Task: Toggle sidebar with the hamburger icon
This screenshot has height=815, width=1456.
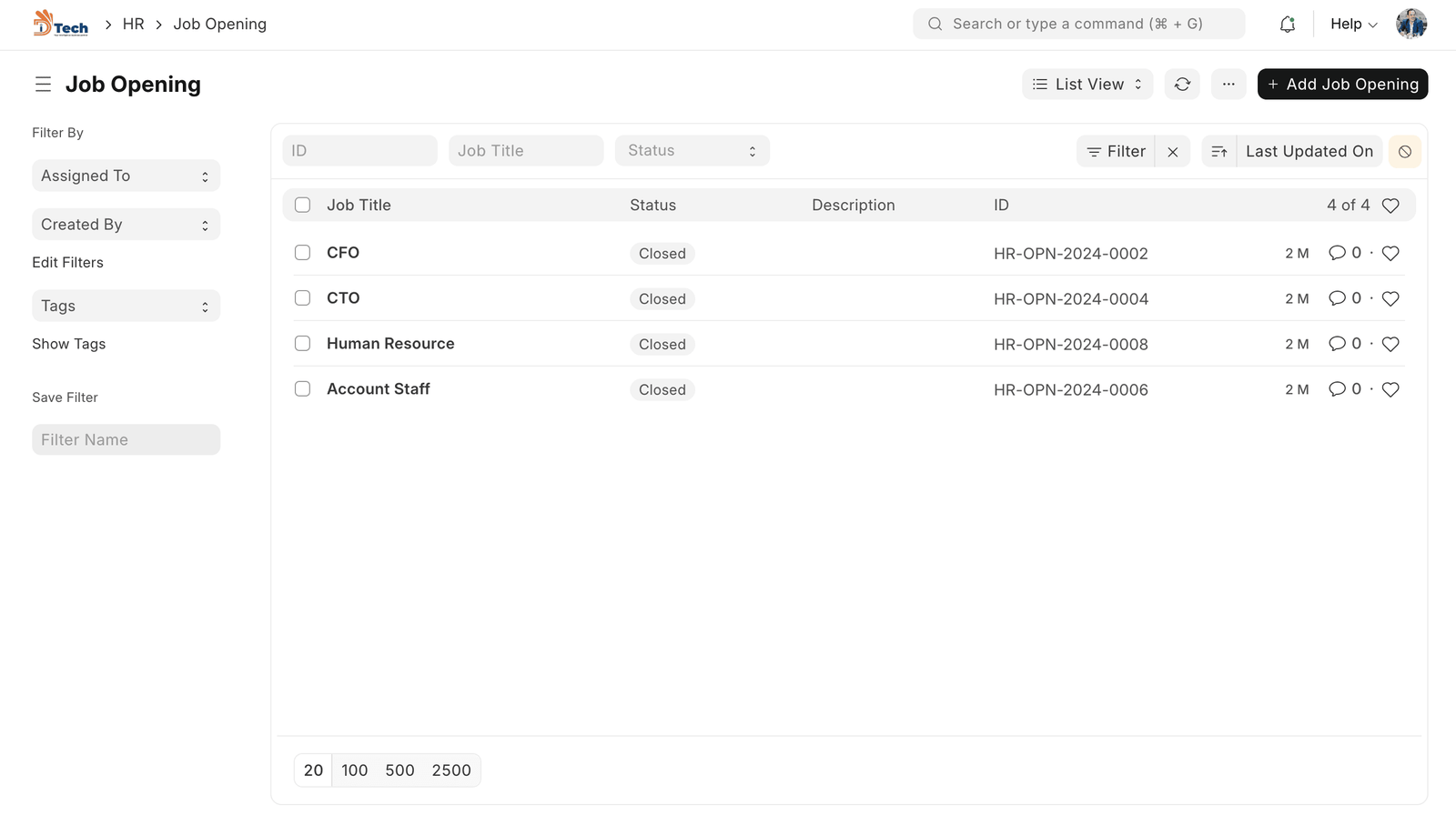Action: (x=43, y=85)
